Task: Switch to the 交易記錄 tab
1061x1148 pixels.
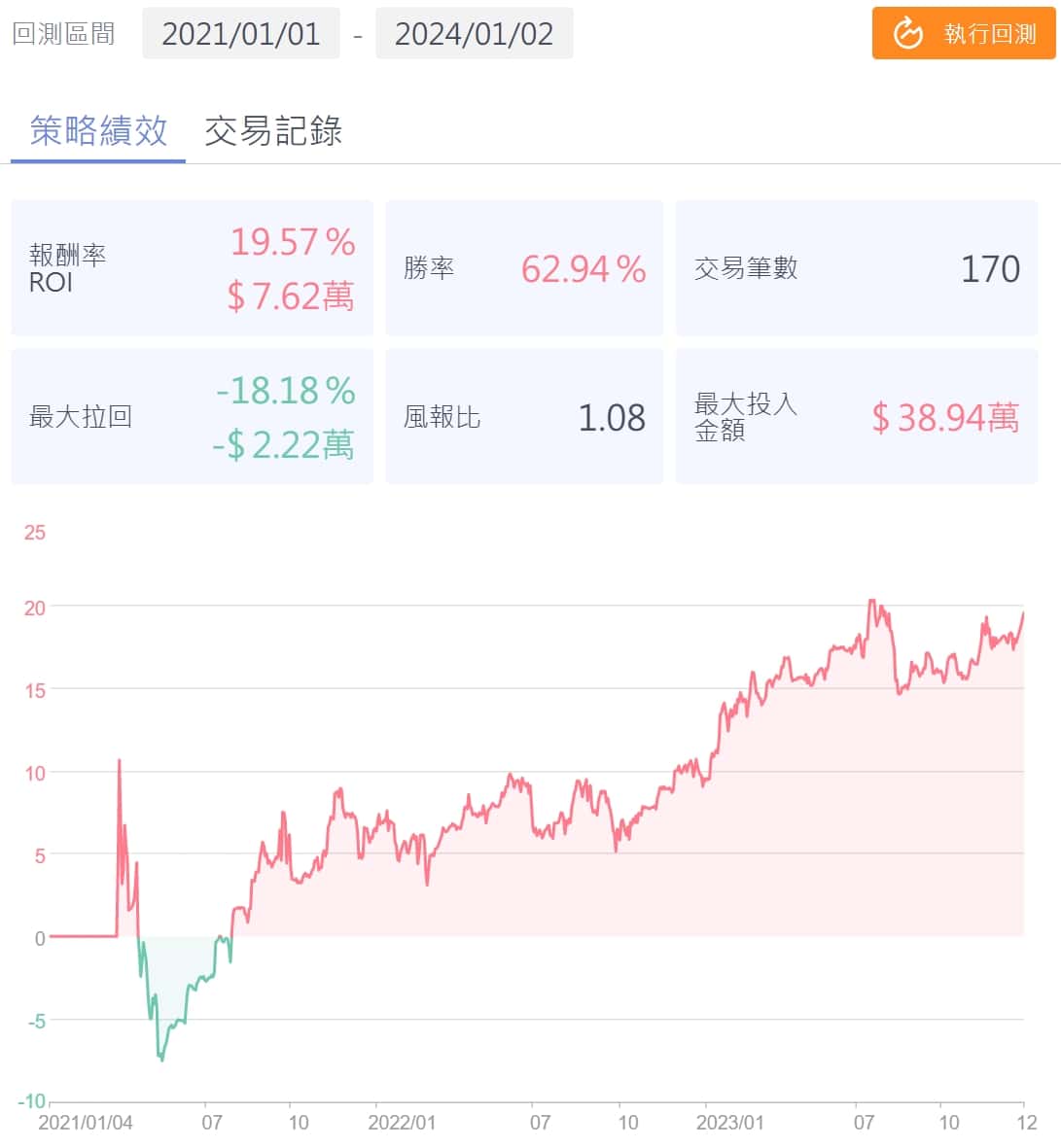Action: [273, 130]
